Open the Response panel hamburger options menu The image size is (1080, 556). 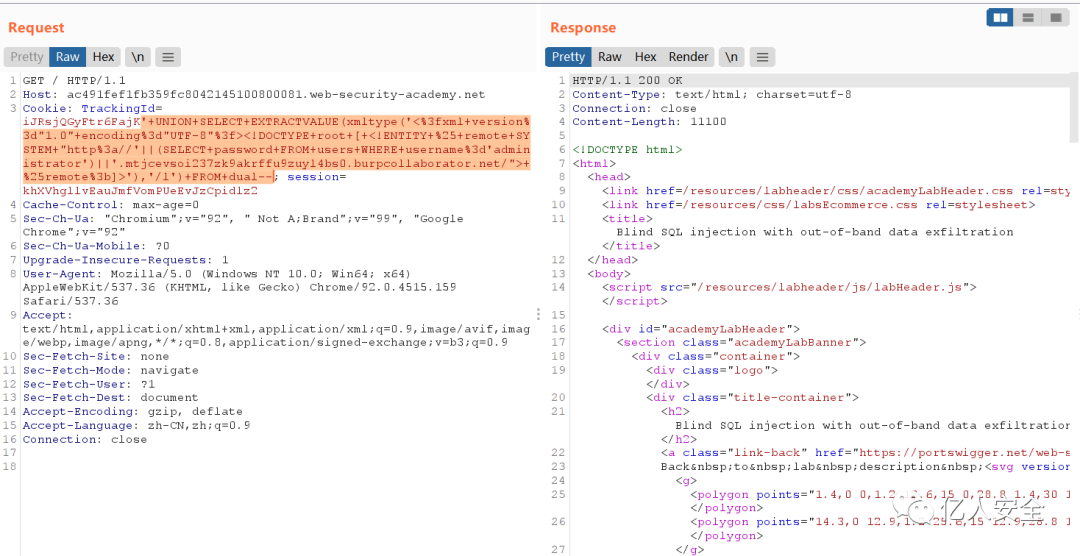(762, 57)
